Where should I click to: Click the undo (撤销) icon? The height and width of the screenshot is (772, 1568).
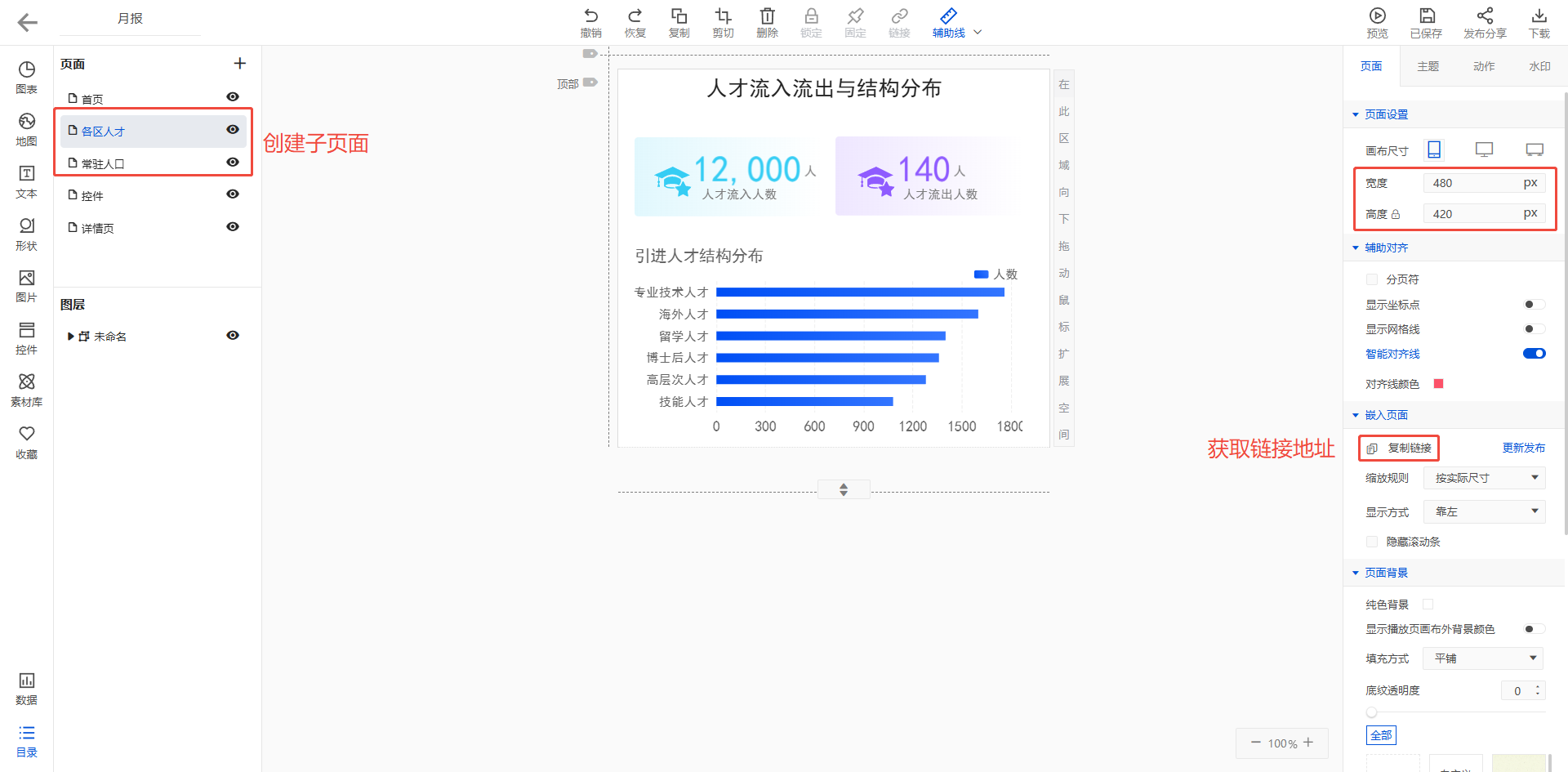[590, 16]
